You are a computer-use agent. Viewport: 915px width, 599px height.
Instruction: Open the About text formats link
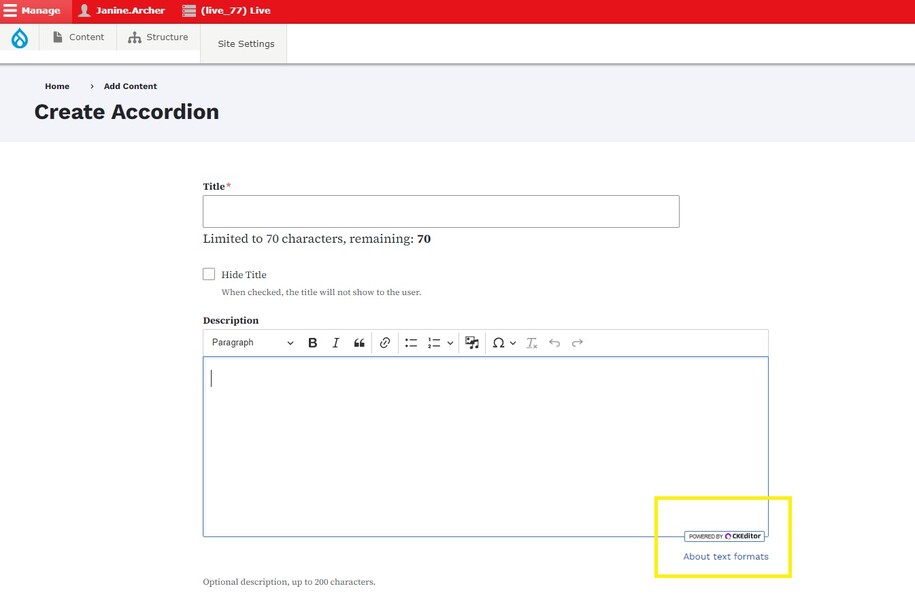pos(725,556)
